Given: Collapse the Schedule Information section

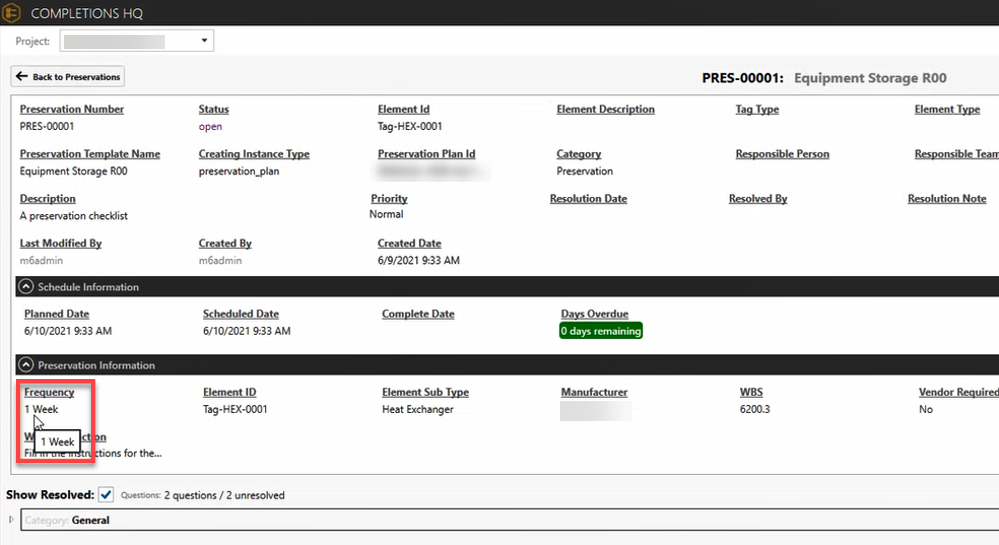Looking at the screenshot, I should point(25,287).
